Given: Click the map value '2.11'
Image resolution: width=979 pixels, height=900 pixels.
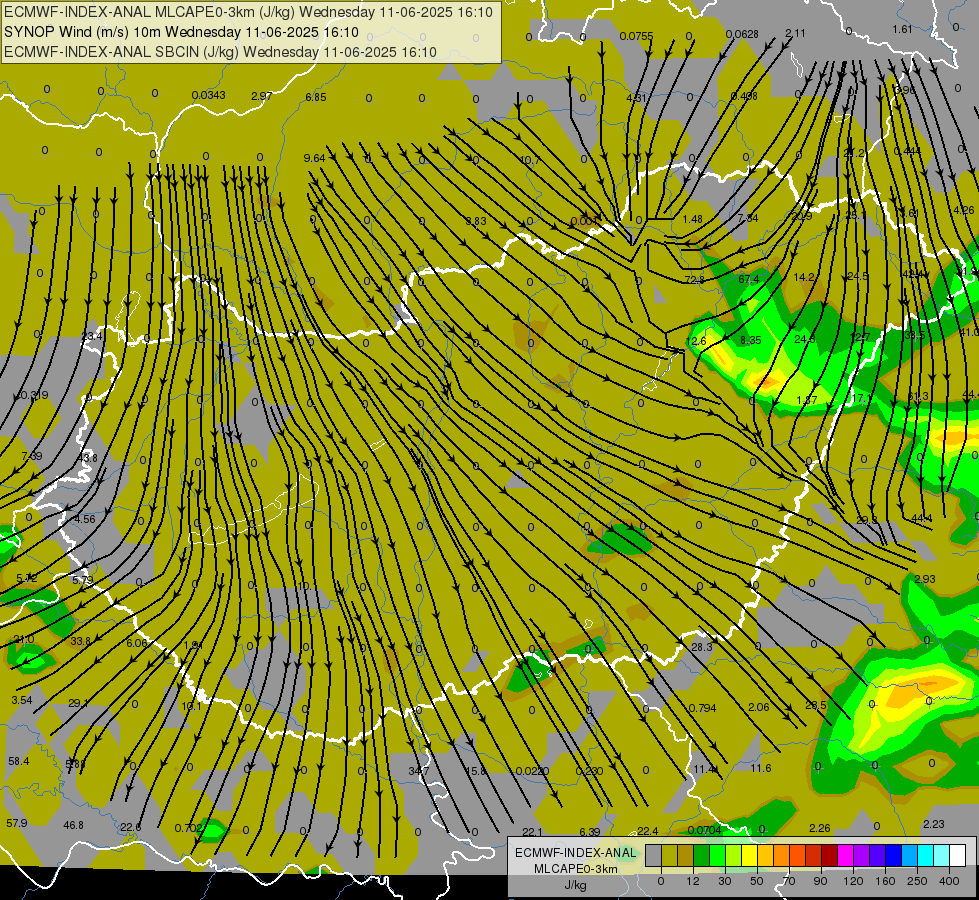Looking at the screenshot, I should click(x=795, y=33).
